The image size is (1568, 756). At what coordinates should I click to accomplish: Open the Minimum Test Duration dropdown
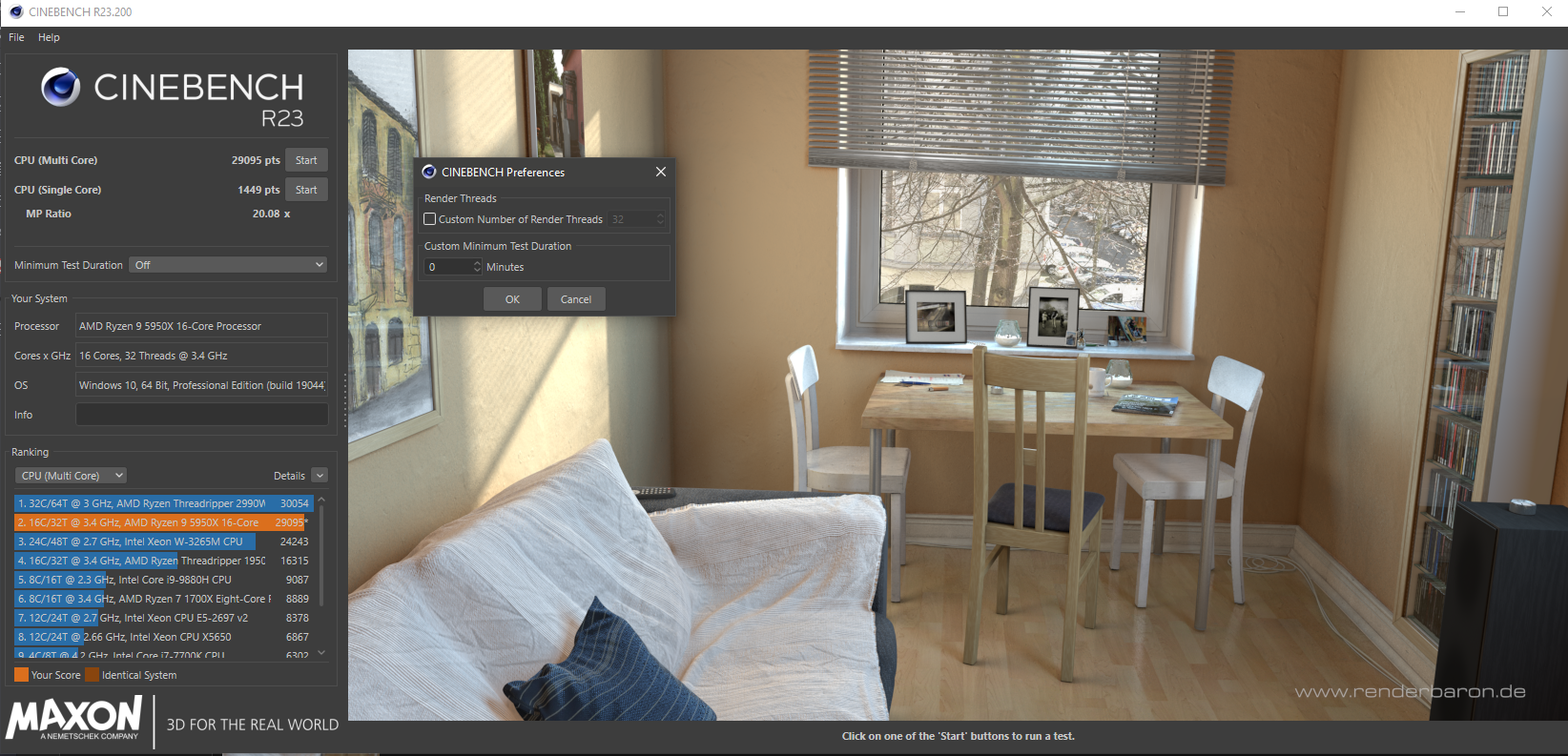229,265
